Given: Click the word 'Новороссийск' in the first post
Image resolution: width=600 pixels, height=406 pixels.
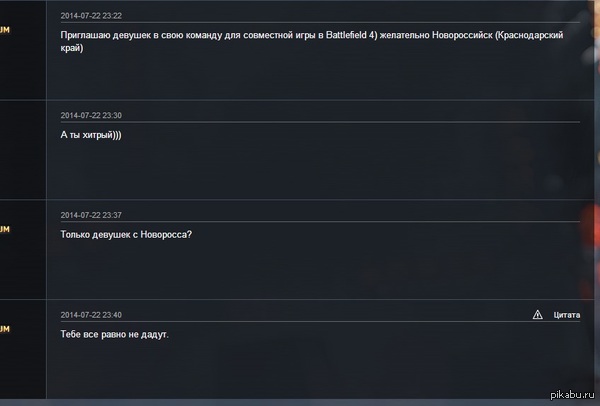Looking at the screenshot, I should pyautogui.click(x=462, y=35).
